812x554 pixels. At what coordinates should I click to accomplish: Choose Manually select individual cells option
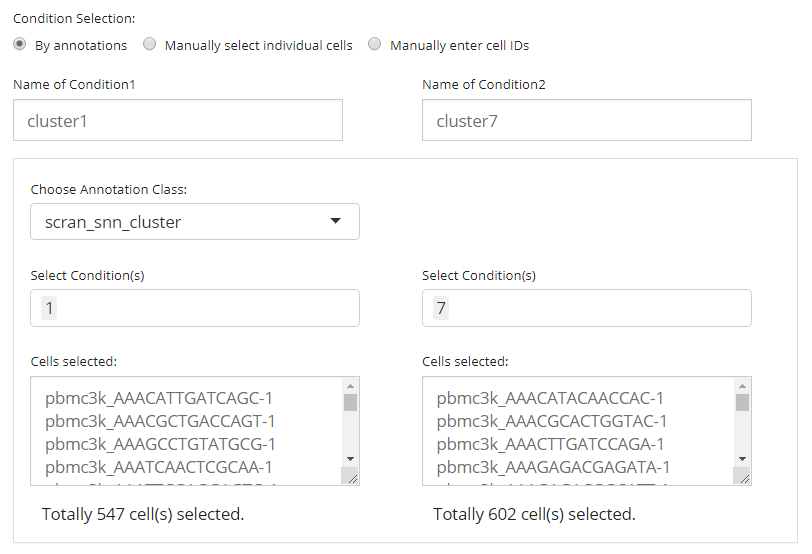149,45
